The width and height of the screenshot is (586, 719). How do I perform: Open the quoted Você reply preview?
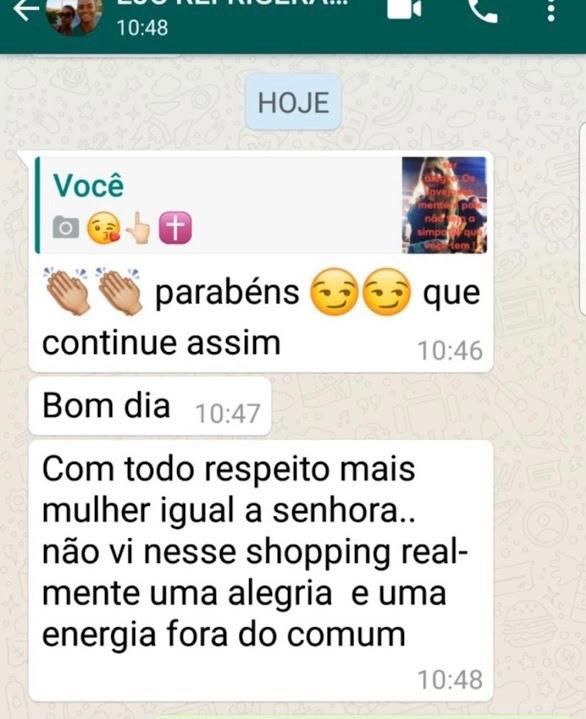tap(261, 205)
